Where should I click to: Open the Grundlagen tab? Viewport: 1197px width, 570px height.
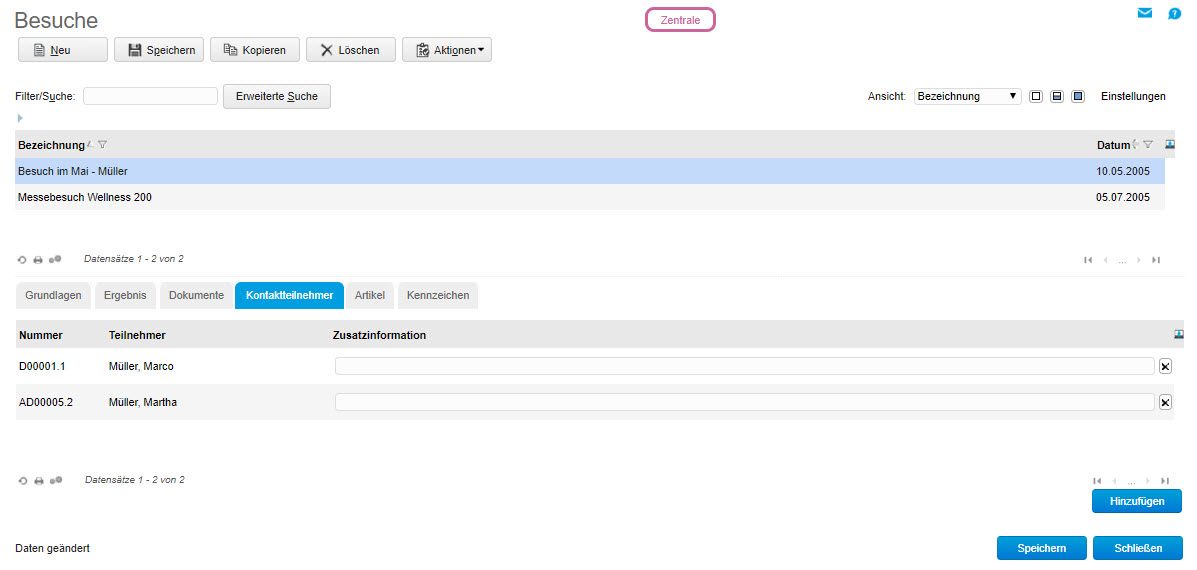click(53, 295)
